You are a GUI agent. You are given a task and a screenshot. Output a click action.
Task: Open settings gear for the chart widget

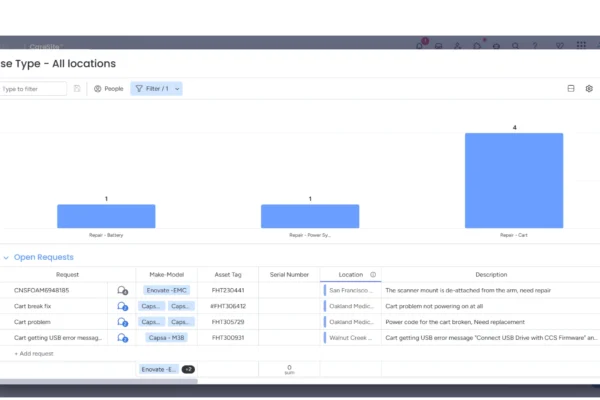(589, 89)
